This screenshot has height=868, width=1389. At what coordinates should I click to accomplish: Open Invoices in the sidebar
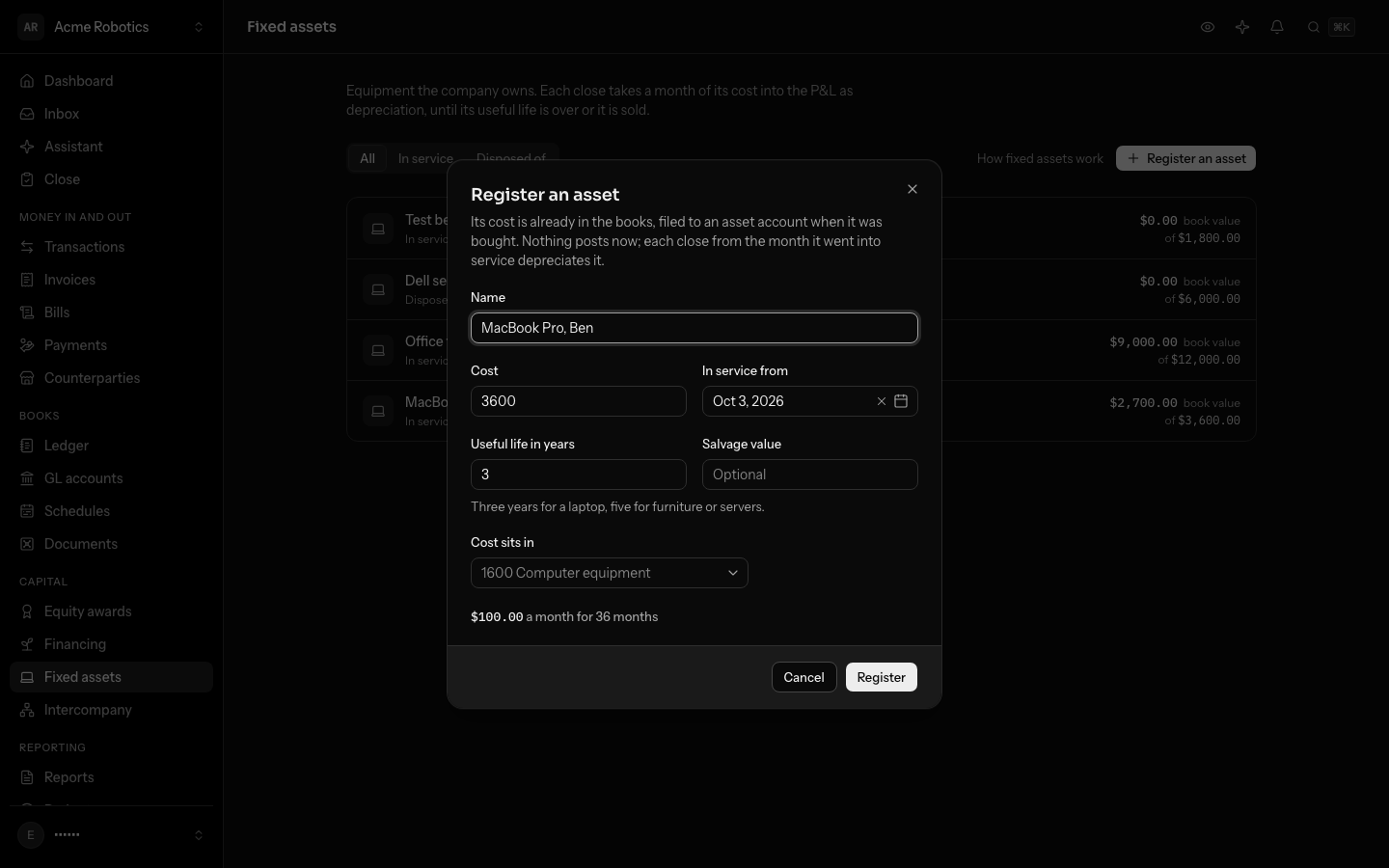point(111,280)
